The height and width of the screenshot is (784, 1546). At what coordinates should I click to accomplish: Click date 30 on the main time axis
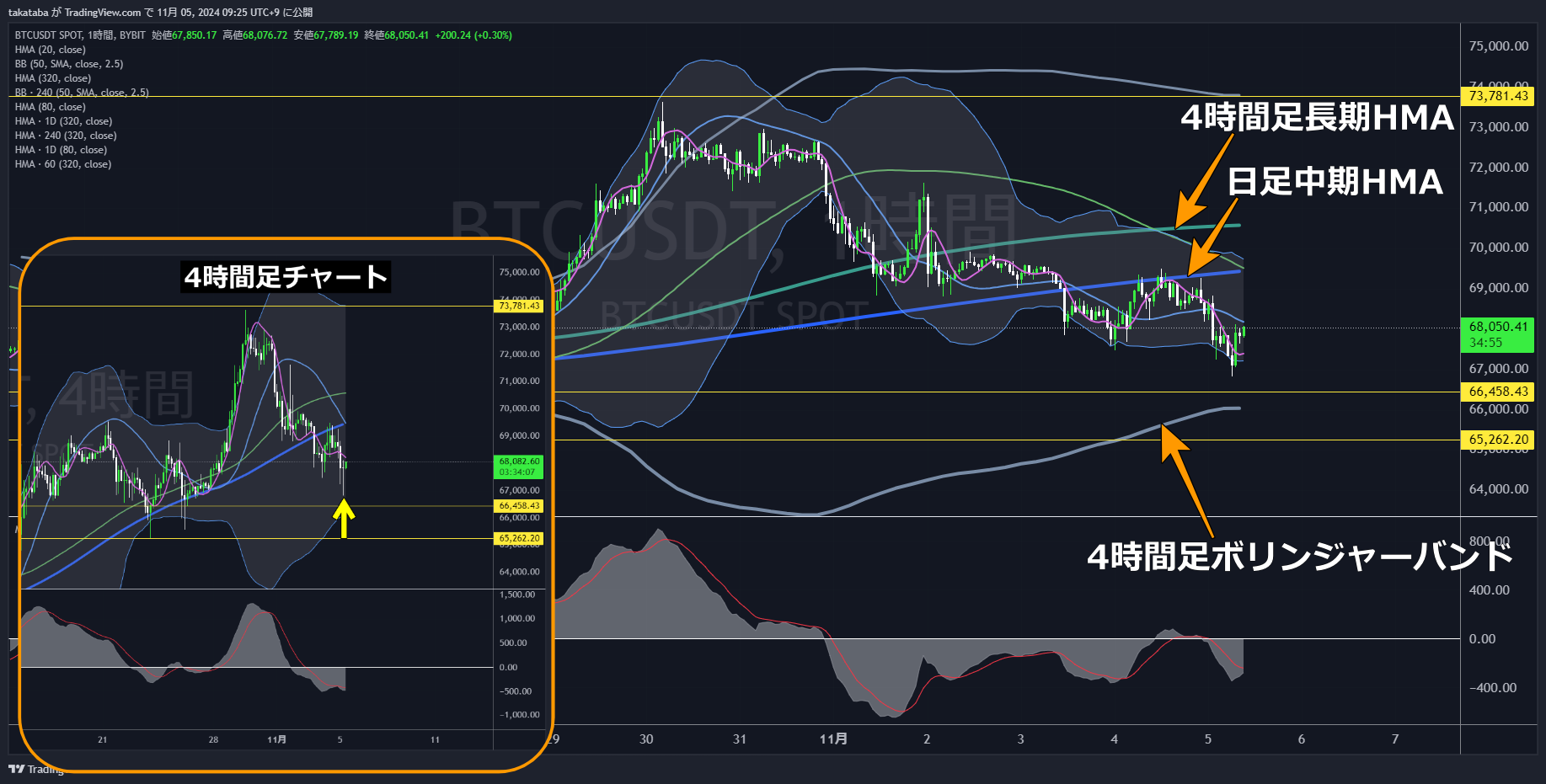click(x=646, y=739)
